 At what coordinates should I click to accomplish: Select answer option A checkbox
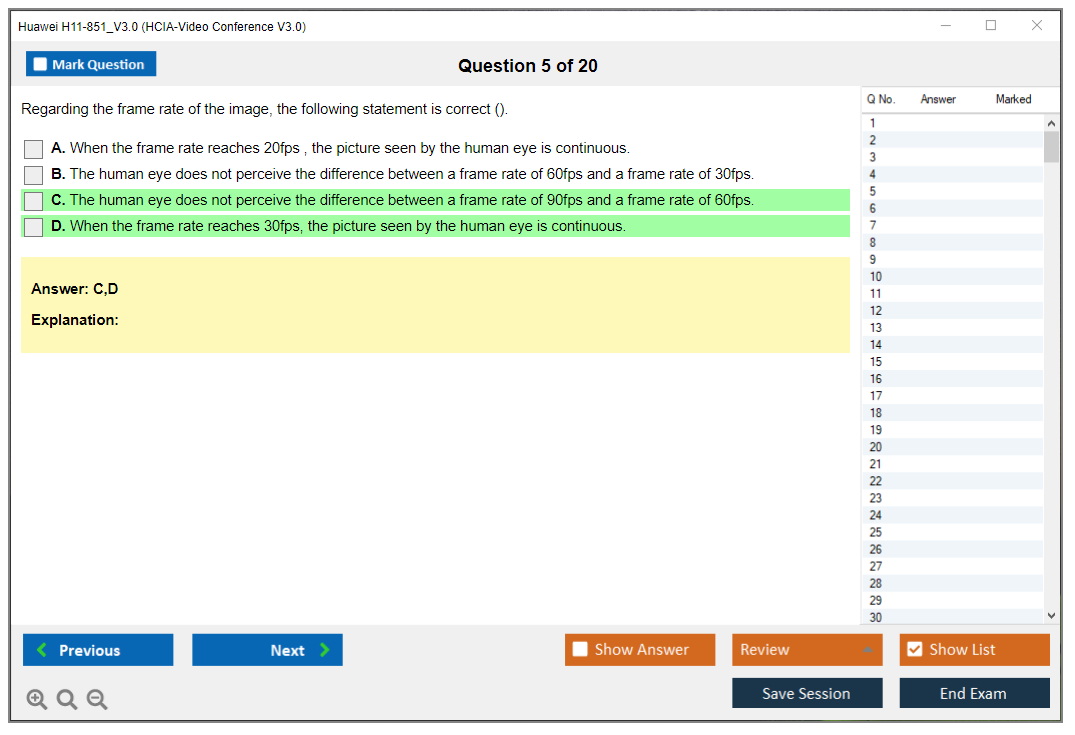(x=34, y=149)
